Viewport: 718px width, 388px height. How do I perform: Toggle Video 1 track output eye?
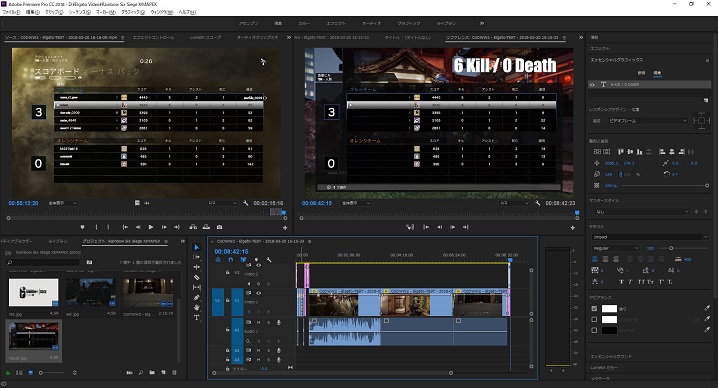(x=258, y=293)
